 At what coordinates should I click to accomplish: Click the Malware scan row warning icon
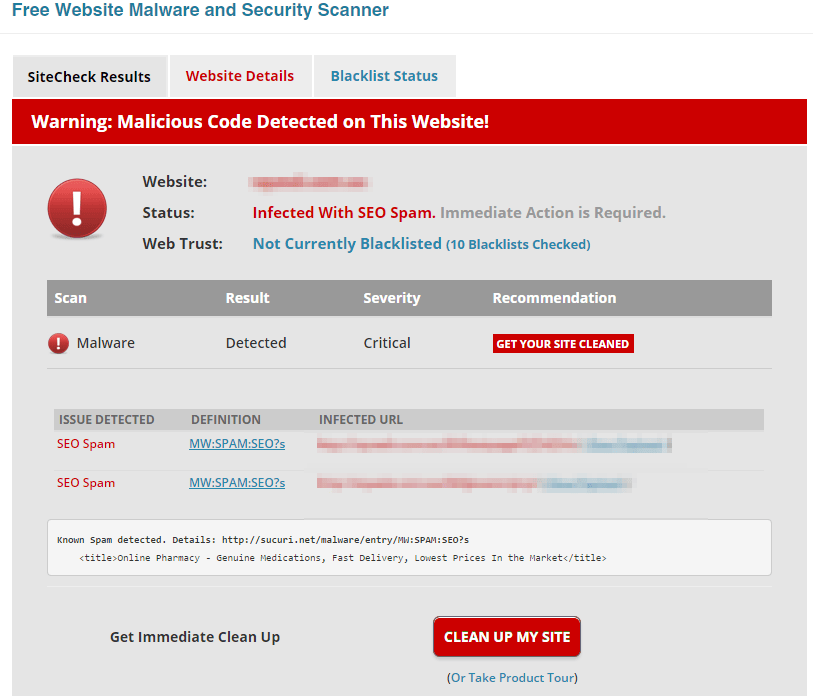pyautogui.click(x=58, y=343)
